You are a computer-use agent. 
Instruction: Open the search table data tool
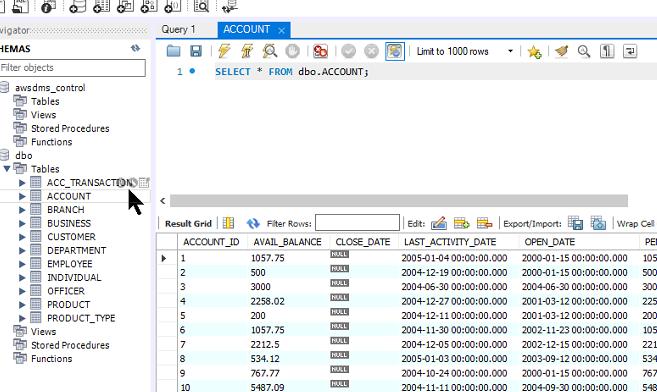(202, 6)
